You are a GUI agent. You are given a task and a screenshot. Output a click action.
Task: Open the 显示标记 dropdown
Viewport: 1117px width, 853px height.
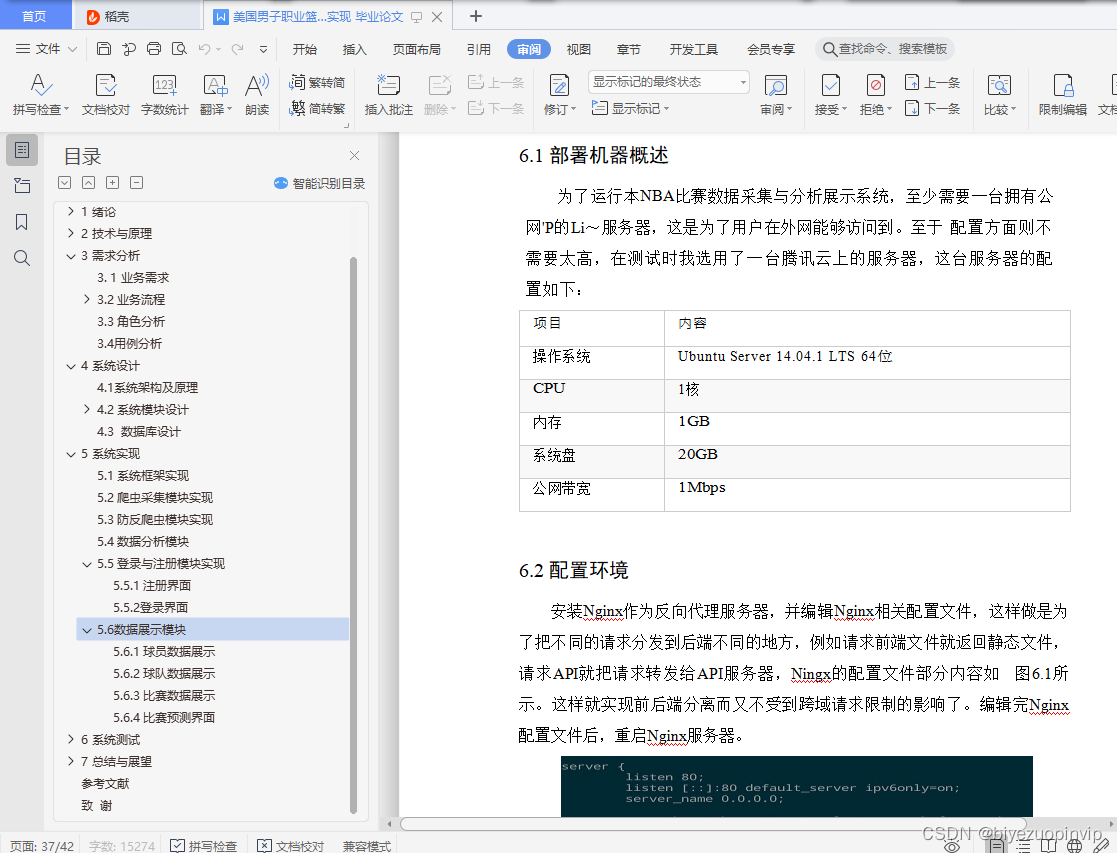[x=631, y=108]
